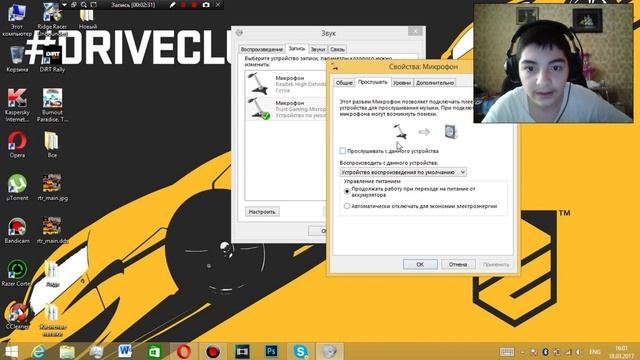The image size is (640, 360).
Task: Open the Opera browser taskbar icon
Action: click(184, 351)
